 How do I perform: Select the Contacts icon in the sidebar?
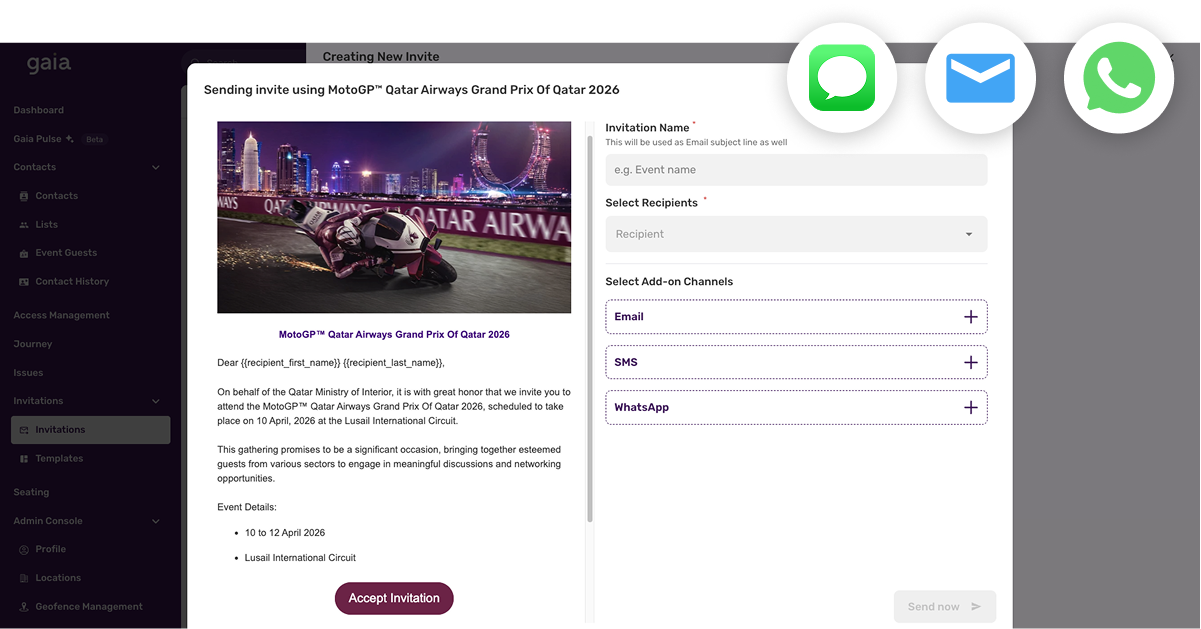click(24, 195)
